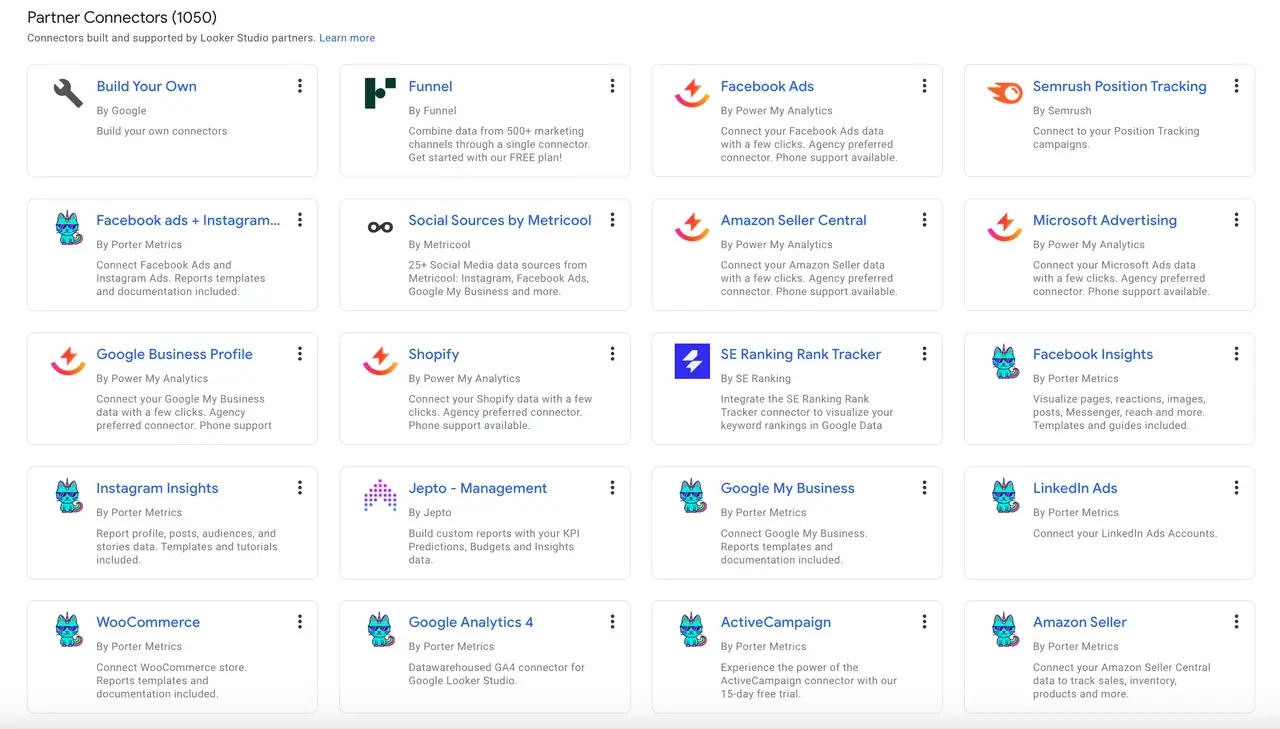Open the three-dot menu for Jepto - Management
Image resolution: width=1280 pixels, height=729 pixels.
tap(612, 488)
